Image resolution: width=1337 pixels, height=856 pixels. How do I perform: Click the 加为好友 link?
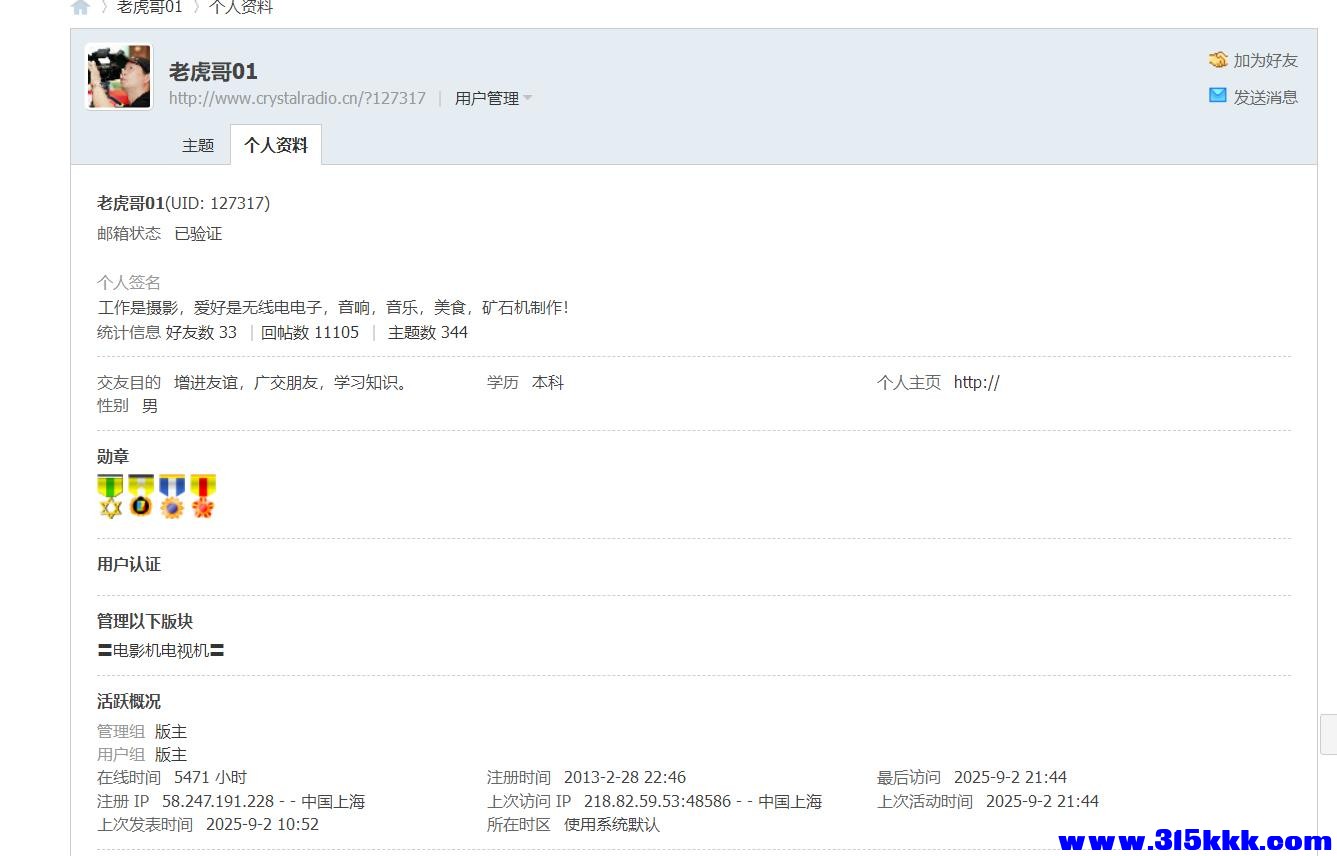tap(1265, 60)
